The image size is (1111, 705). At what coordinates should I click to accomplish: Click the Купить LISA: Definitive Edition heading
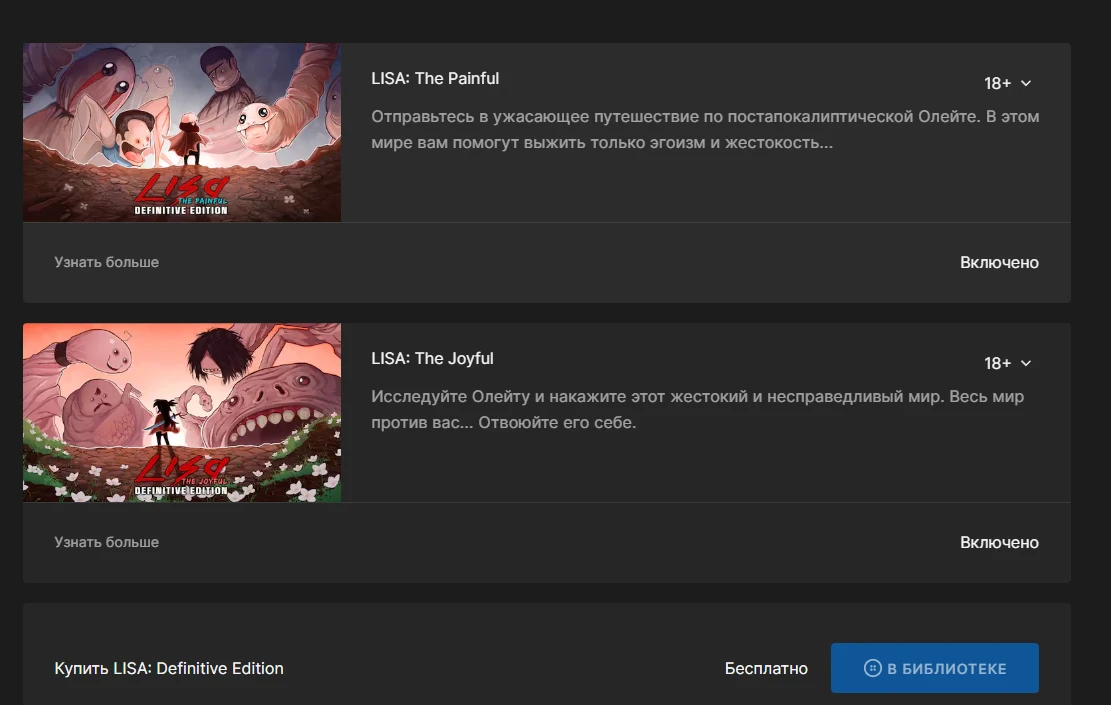point(169,668)
